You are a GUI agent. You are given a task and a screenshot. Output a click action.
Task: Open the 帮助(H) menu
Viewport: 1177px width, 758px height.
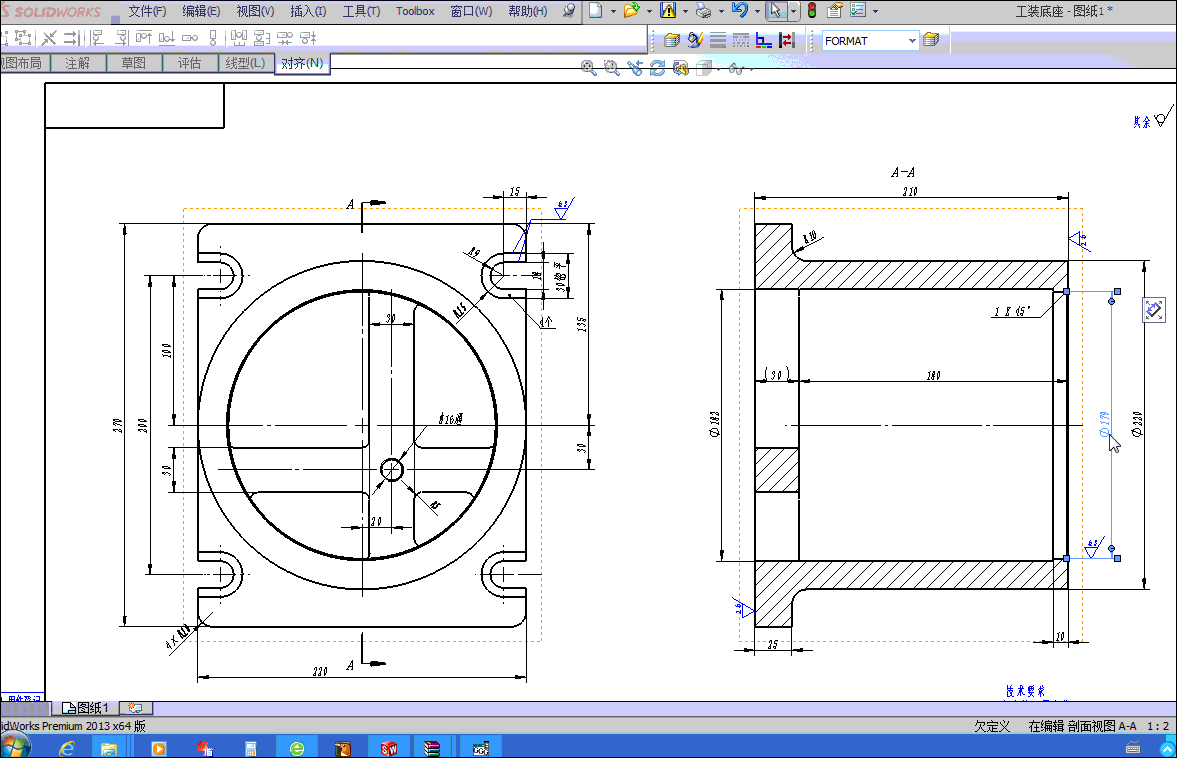pyautogui.click(x=528, y=11)
